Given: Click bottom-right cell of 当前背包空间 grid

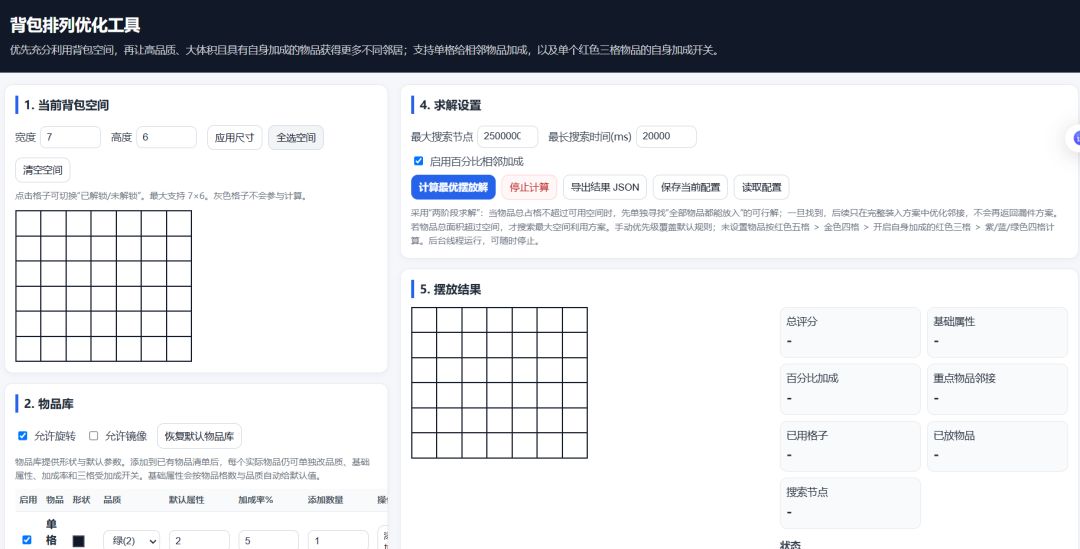Looking at the screenshot, I should tap(179, 349).
